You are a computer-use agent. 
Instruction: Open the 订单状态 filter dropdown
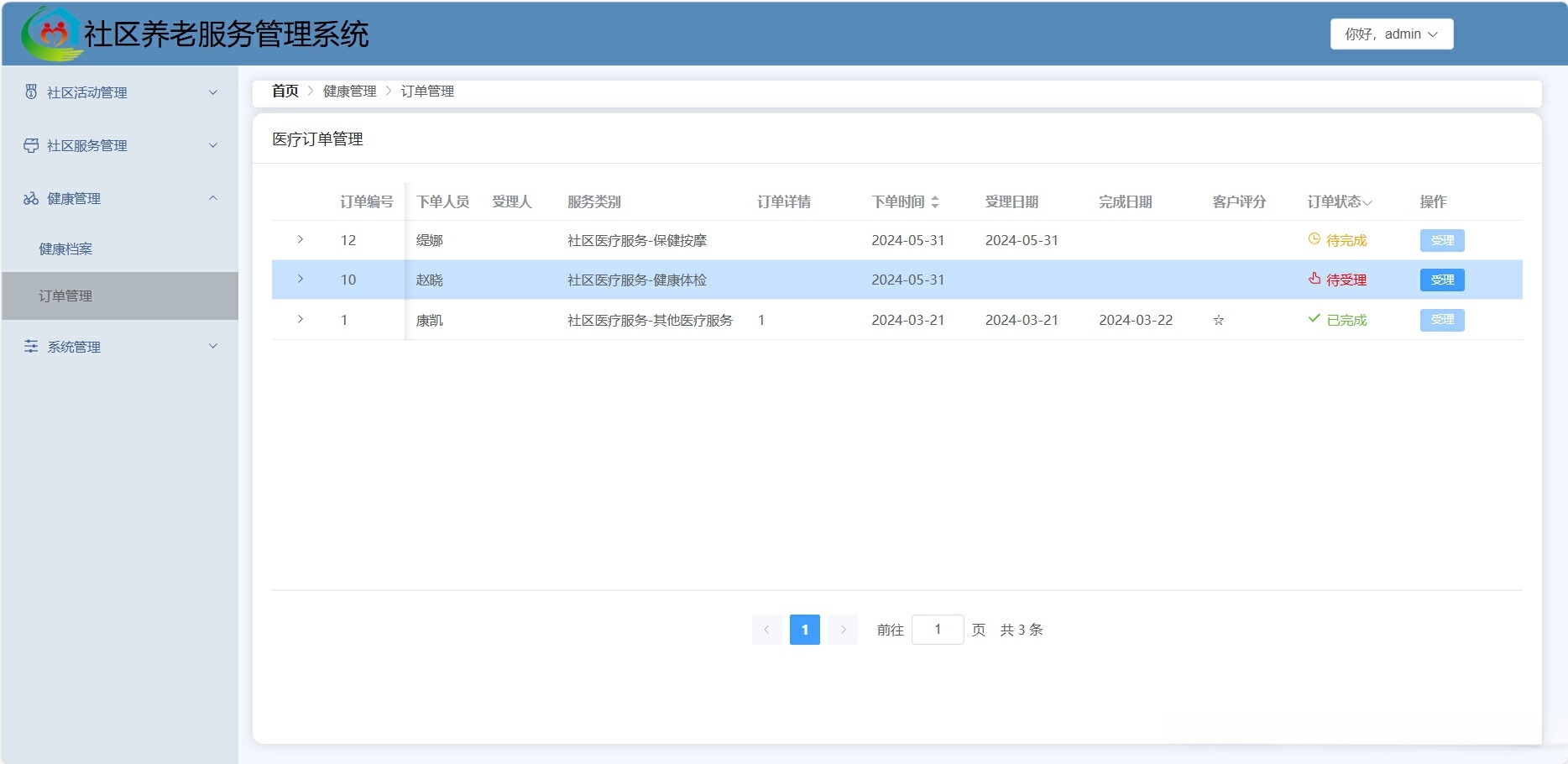[1367, 202]
